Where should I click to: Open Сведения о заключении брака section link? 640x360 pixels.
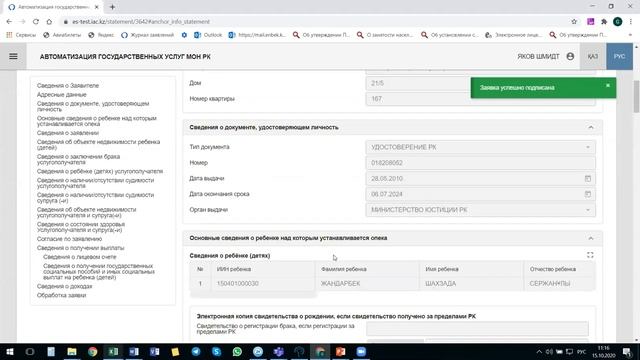coord(78,159)
